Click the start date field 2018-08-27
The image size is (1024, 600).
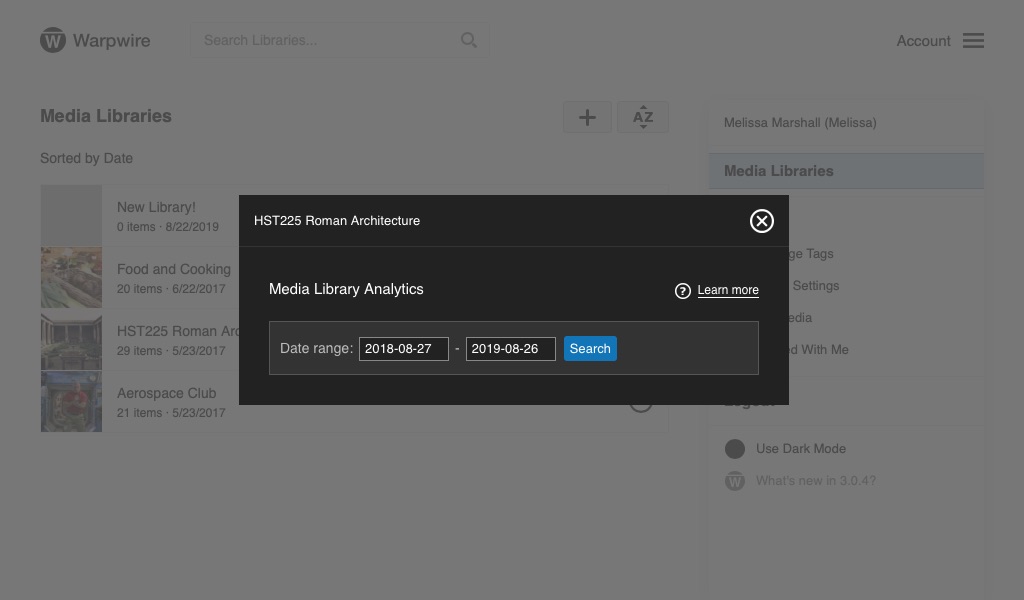click(x=404, y=349)
